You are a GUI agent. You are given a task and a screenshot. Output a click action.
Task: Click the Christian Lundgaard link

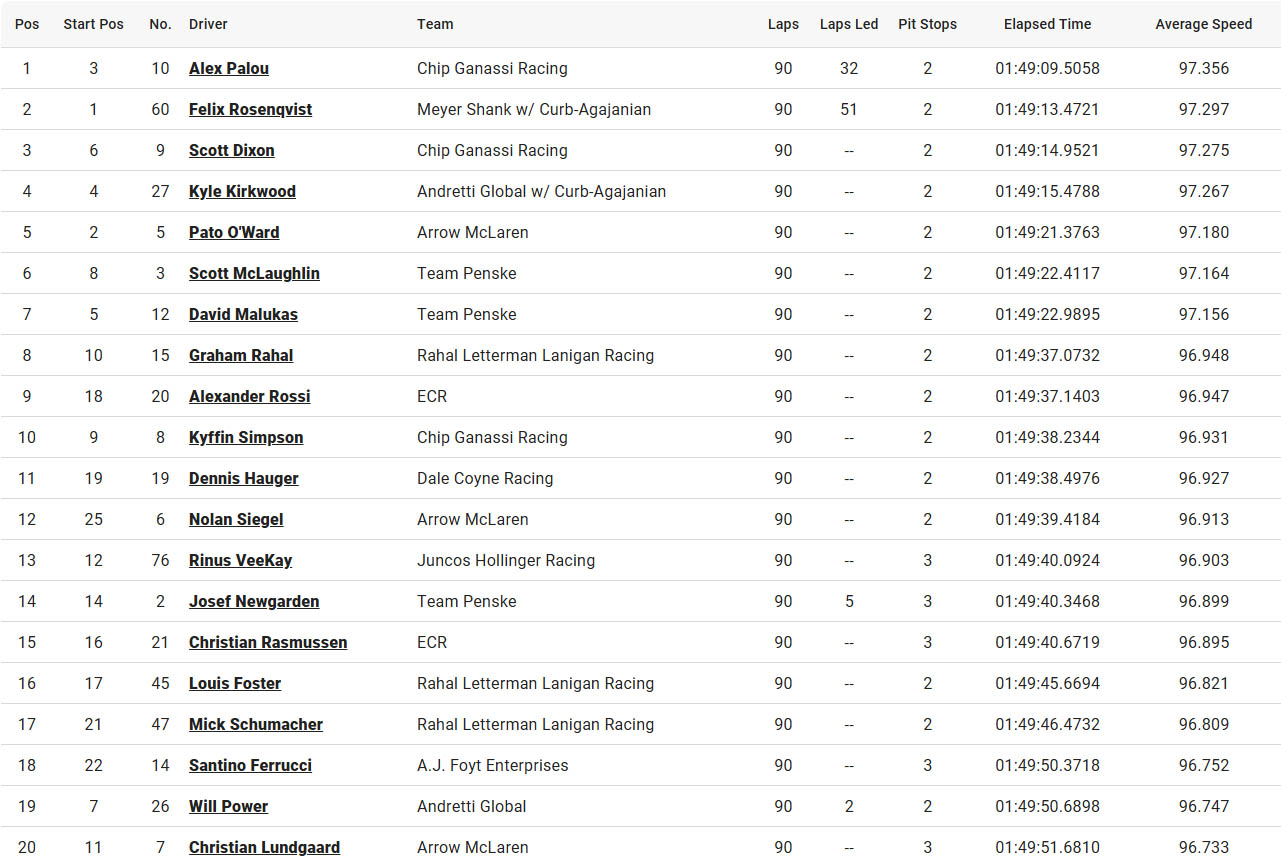click(x=264, y=848)
